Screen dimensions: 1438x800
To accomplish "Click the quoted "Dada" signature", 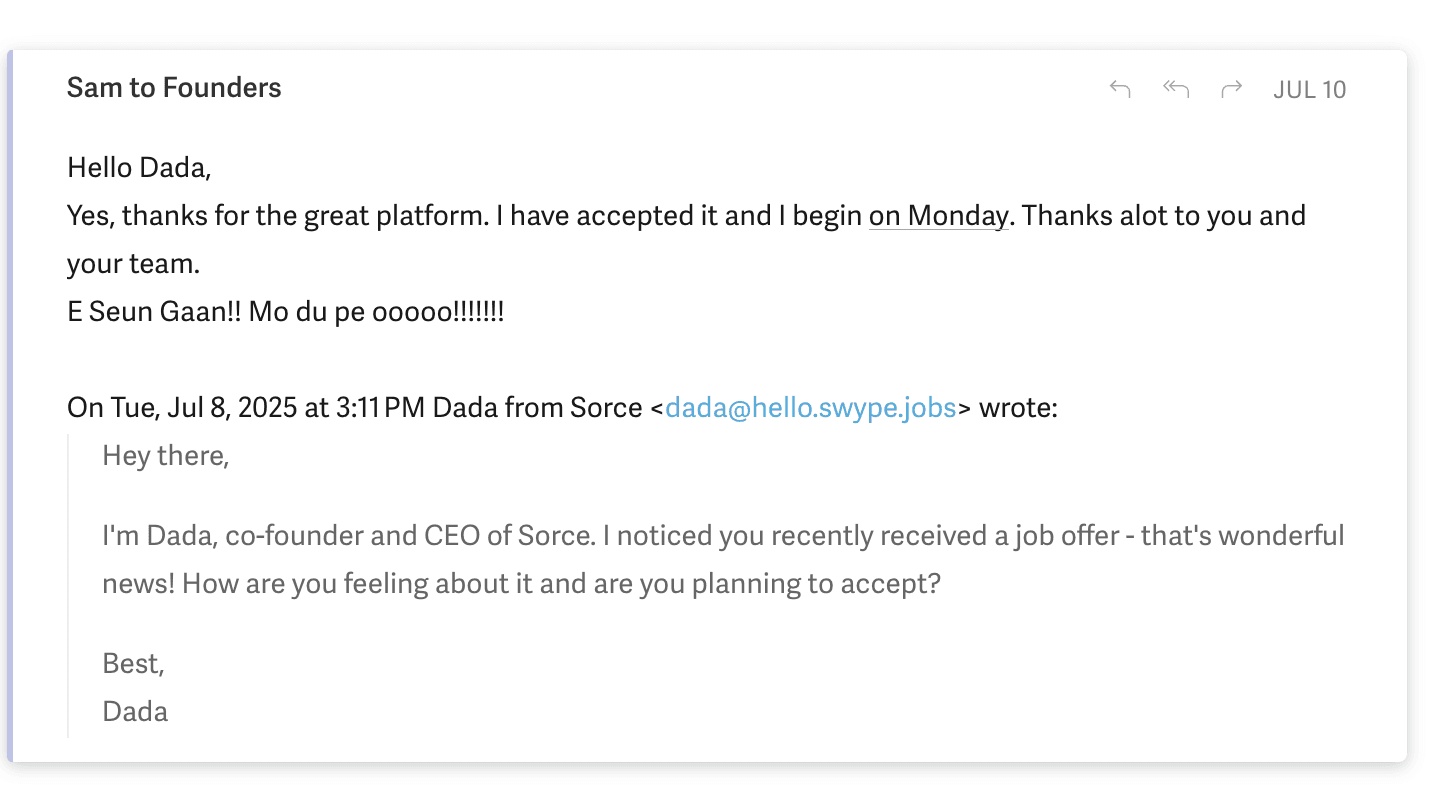I will 135,712.
